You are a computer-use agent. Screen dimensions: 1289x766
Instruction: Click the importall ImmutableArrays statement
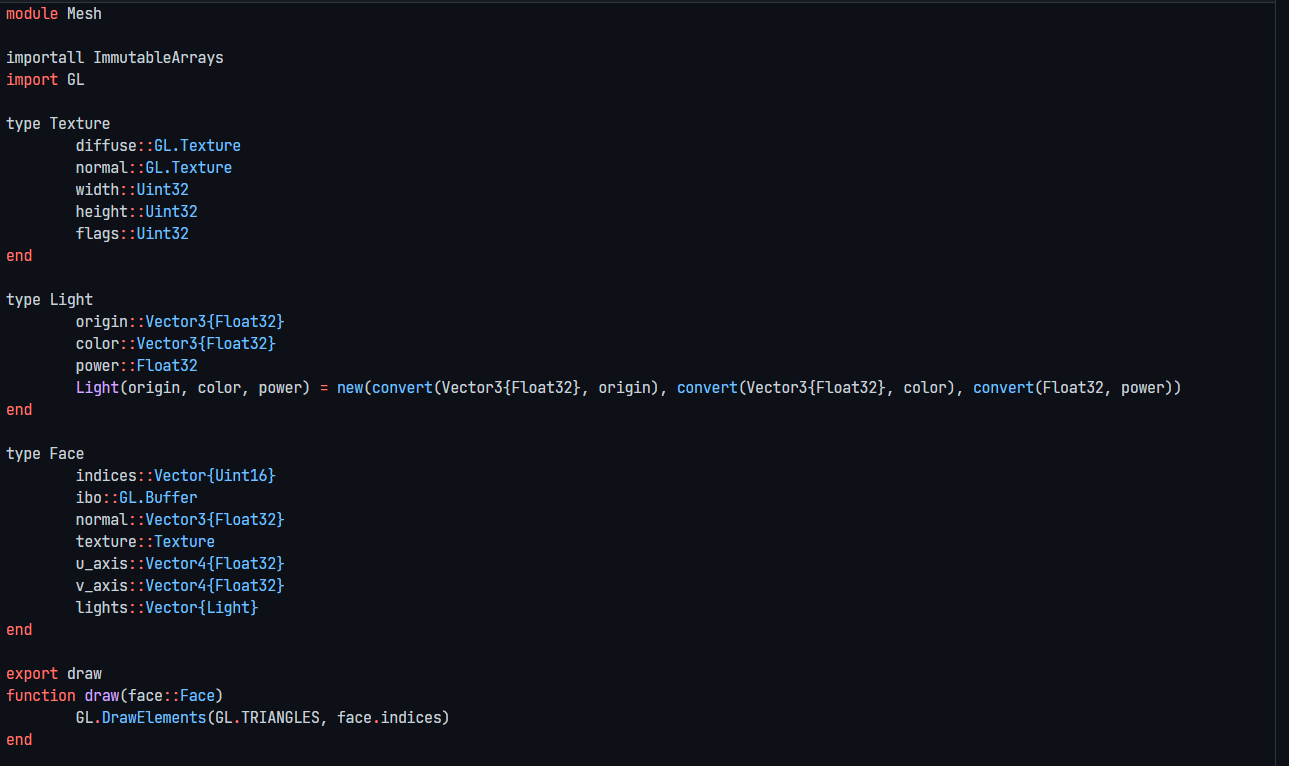112,57
